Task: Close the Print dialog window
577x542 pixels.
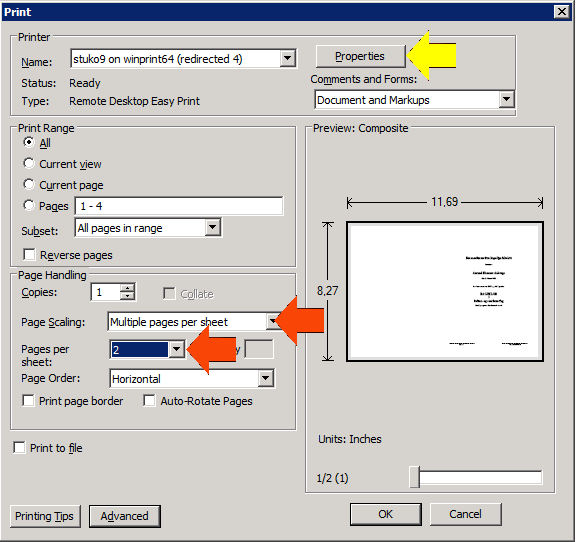Action: tap(562, 12)
